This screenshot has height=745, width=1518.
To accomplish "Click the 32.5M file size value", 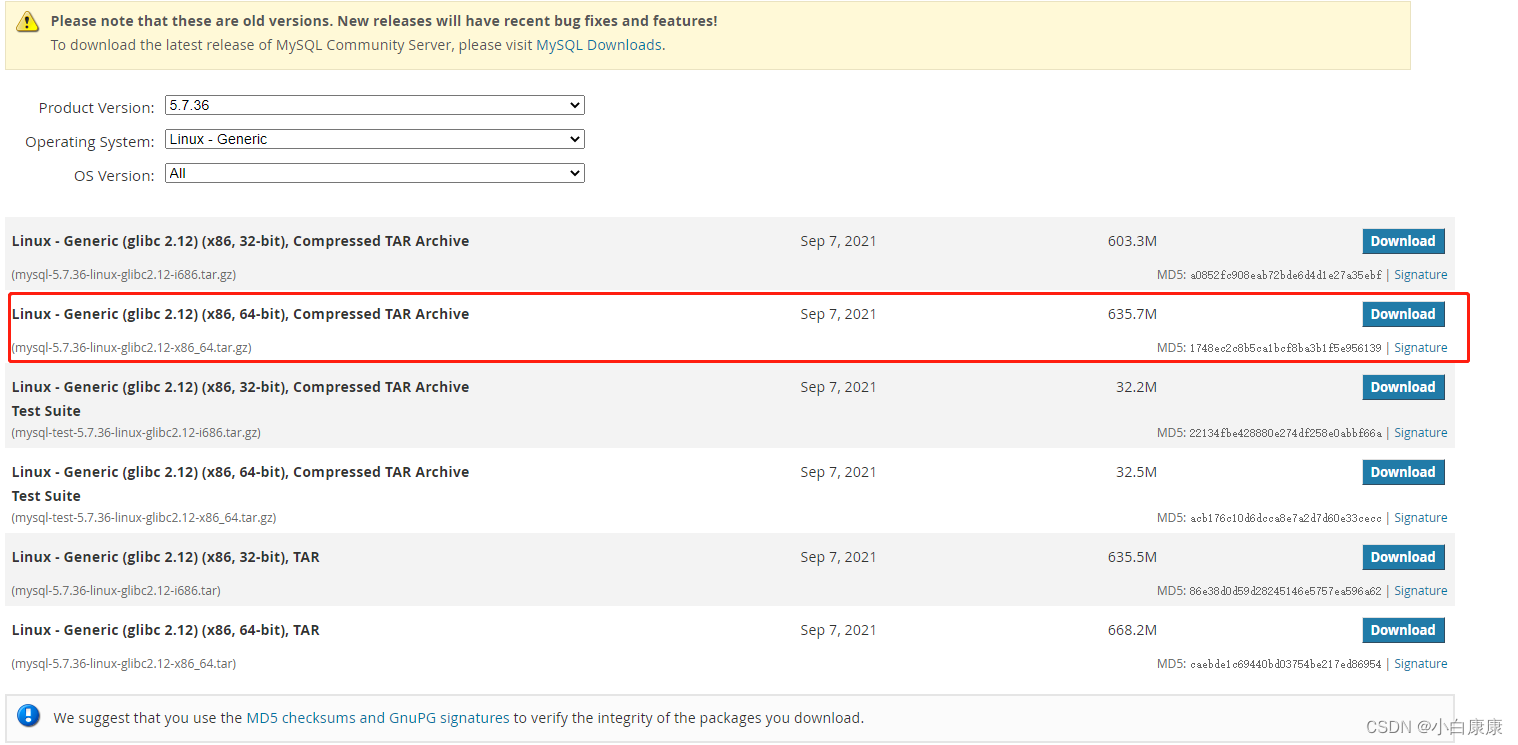I will [x=1136, y=472].
